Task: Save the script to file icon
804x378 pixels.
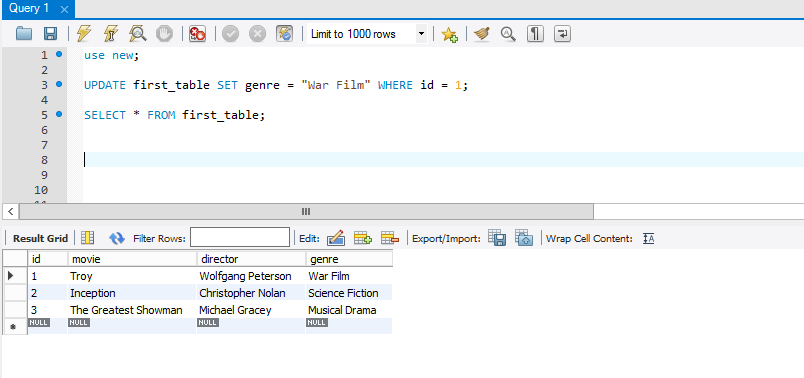Action: (50, 34)
